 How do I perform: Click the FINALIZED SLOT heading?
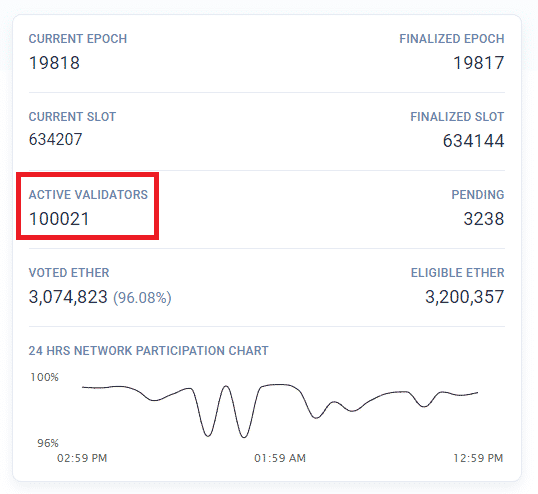coord(457,117)
